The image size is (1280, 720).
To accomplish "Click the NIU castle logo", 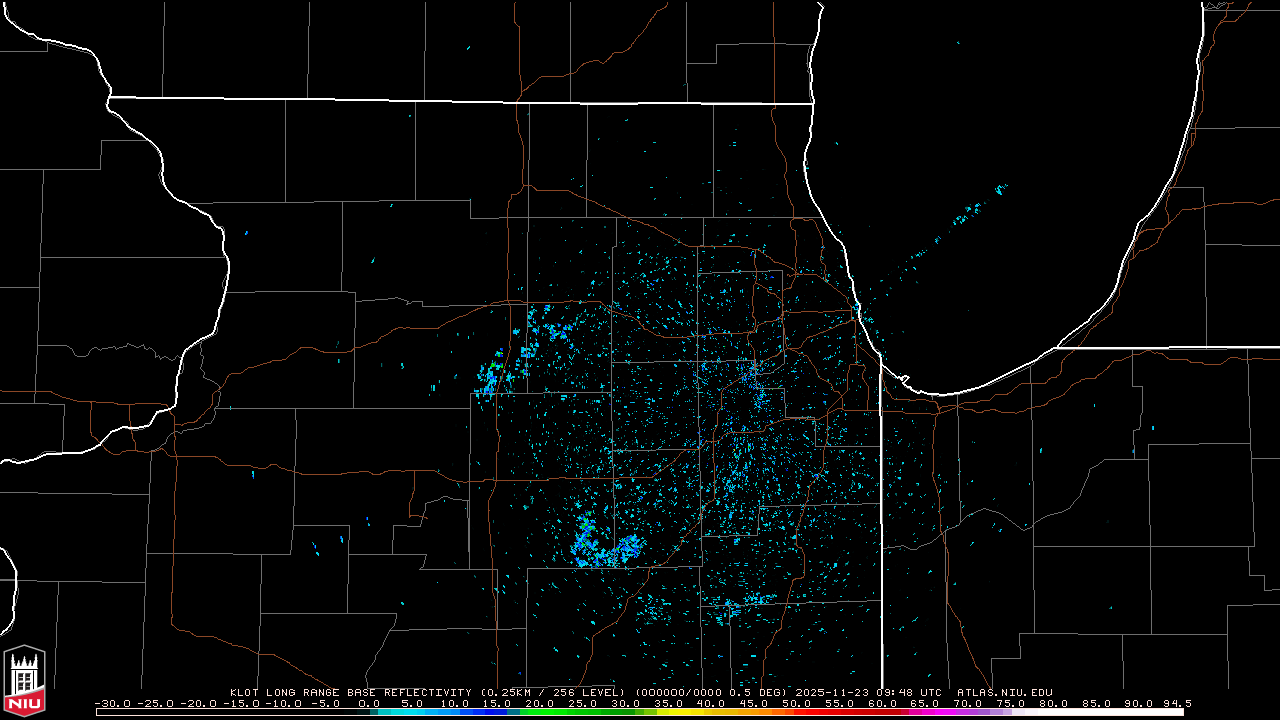I will point(24,682).
